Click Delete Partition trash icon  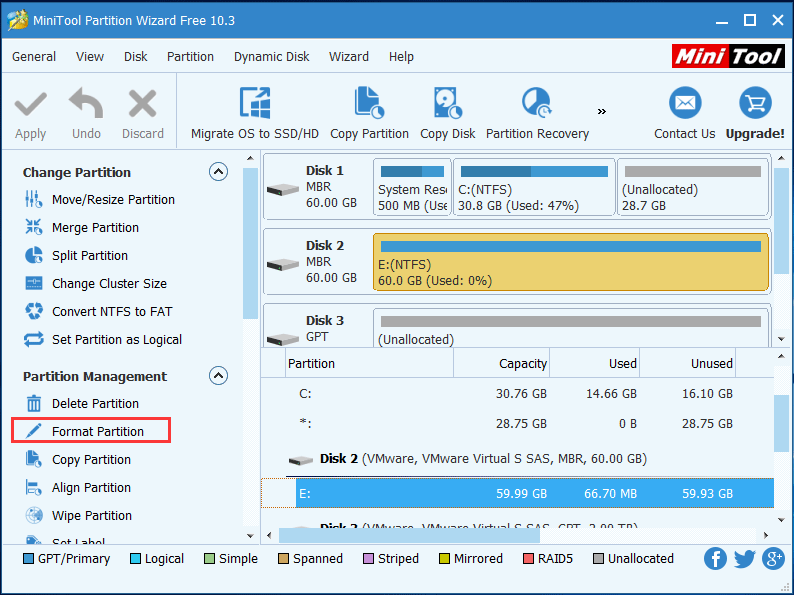click(x=34, y=404)
